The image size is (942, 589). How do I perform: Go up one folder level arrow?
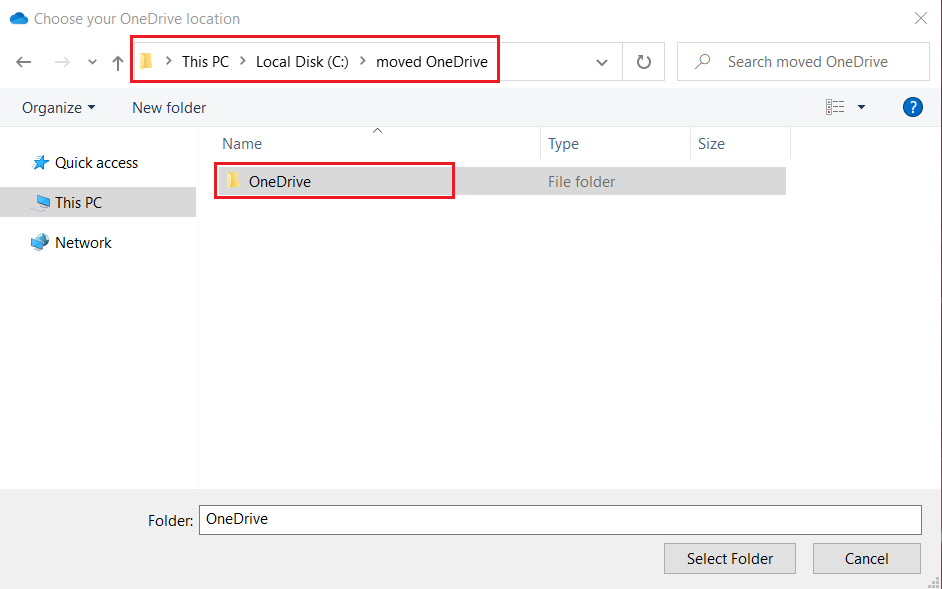[x=118, y=63]
